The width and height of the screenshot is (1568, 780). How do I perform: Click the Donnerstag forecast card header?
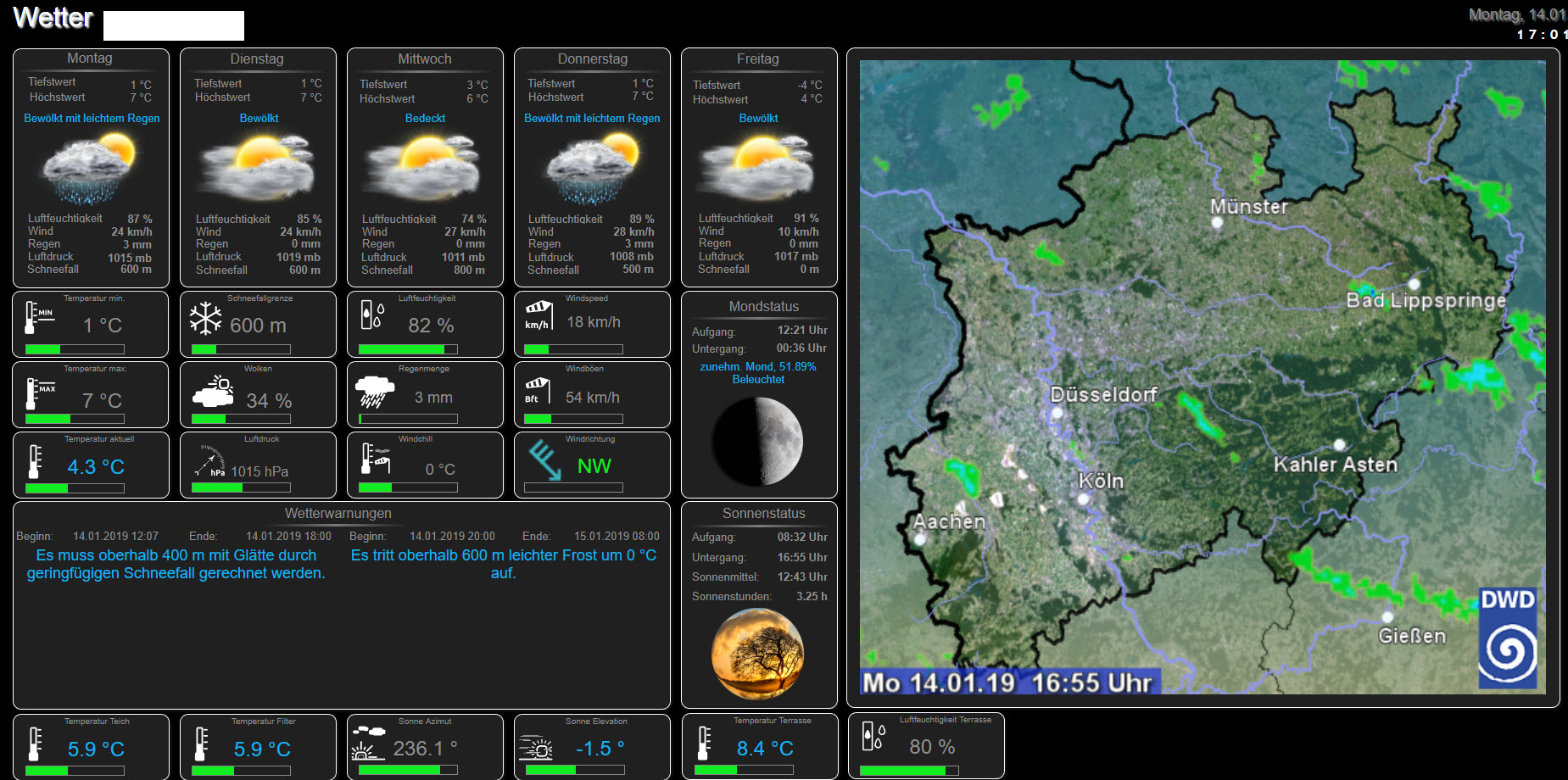click(x=593, y=59)
